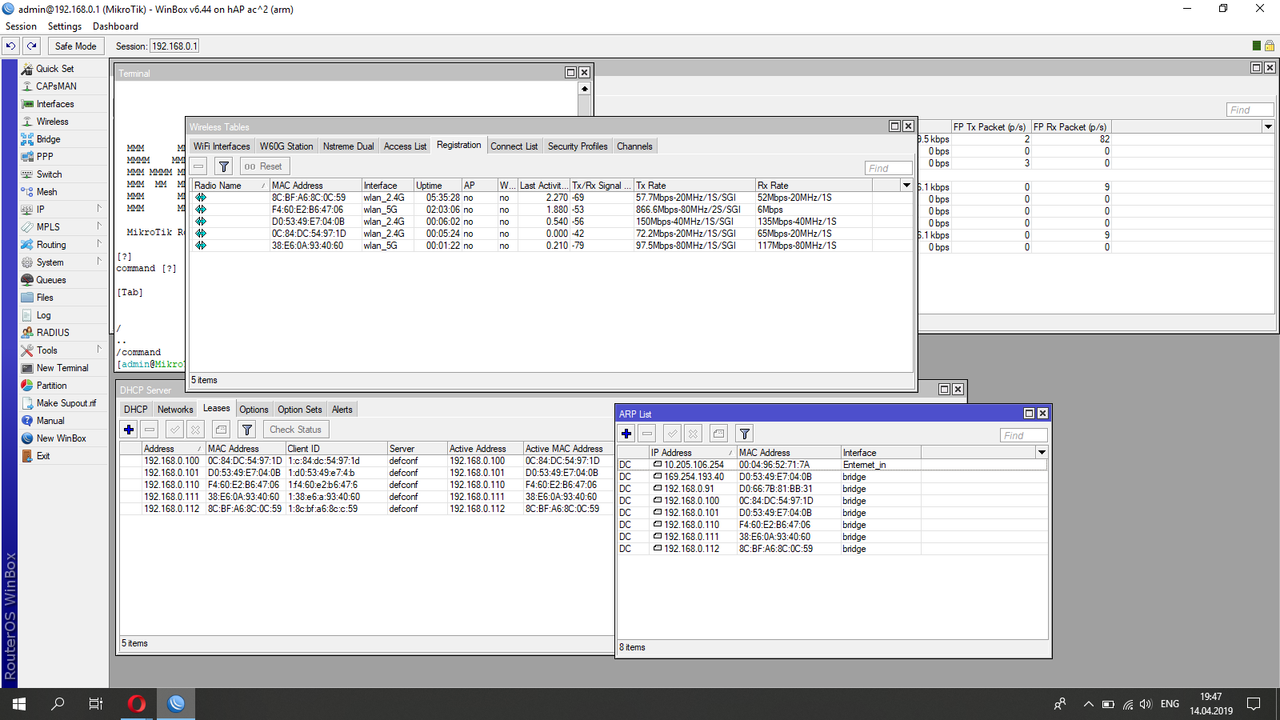Image resolution: width=1280 pixels, height=720 pixels.
Task: Switch to the Networks tab in DHCP Server
Action: 175,409
